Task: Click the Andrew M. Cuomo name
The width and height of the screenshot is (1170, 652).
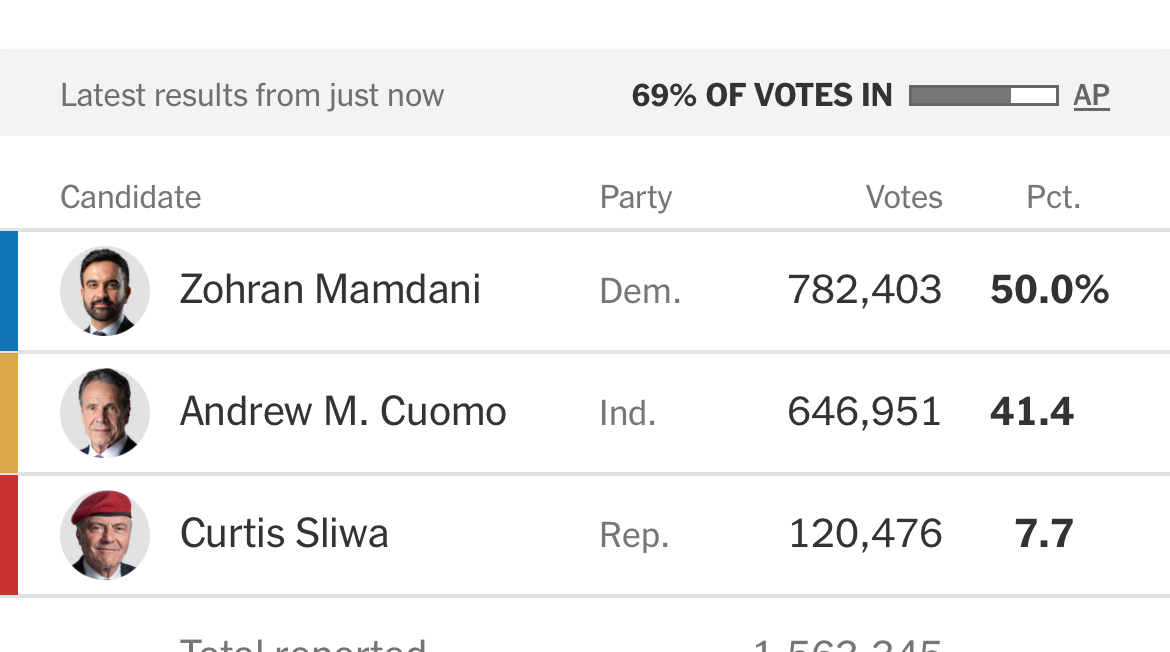Action: point(343,412)
